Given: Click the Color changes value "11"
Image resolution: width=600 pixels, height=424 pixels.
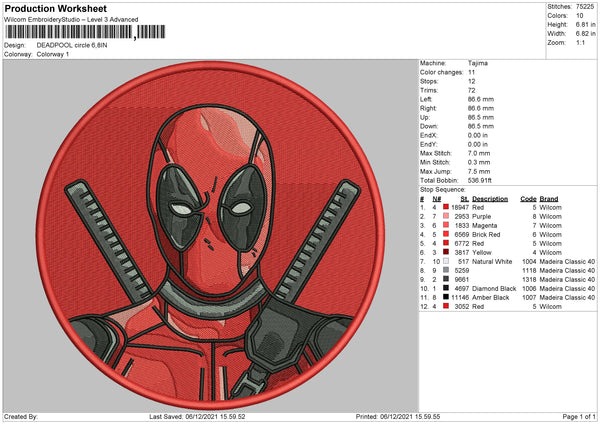Looking at the screenshot, I should click(471, 72).
